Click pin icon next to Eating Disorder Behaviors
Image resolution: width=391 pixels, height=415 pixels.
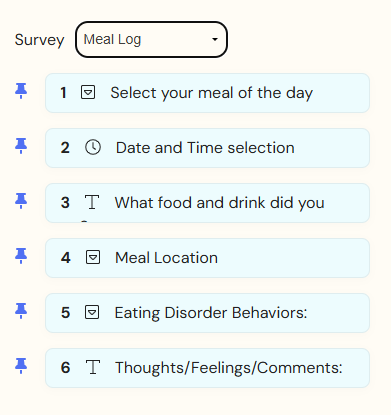click(21, 311)
